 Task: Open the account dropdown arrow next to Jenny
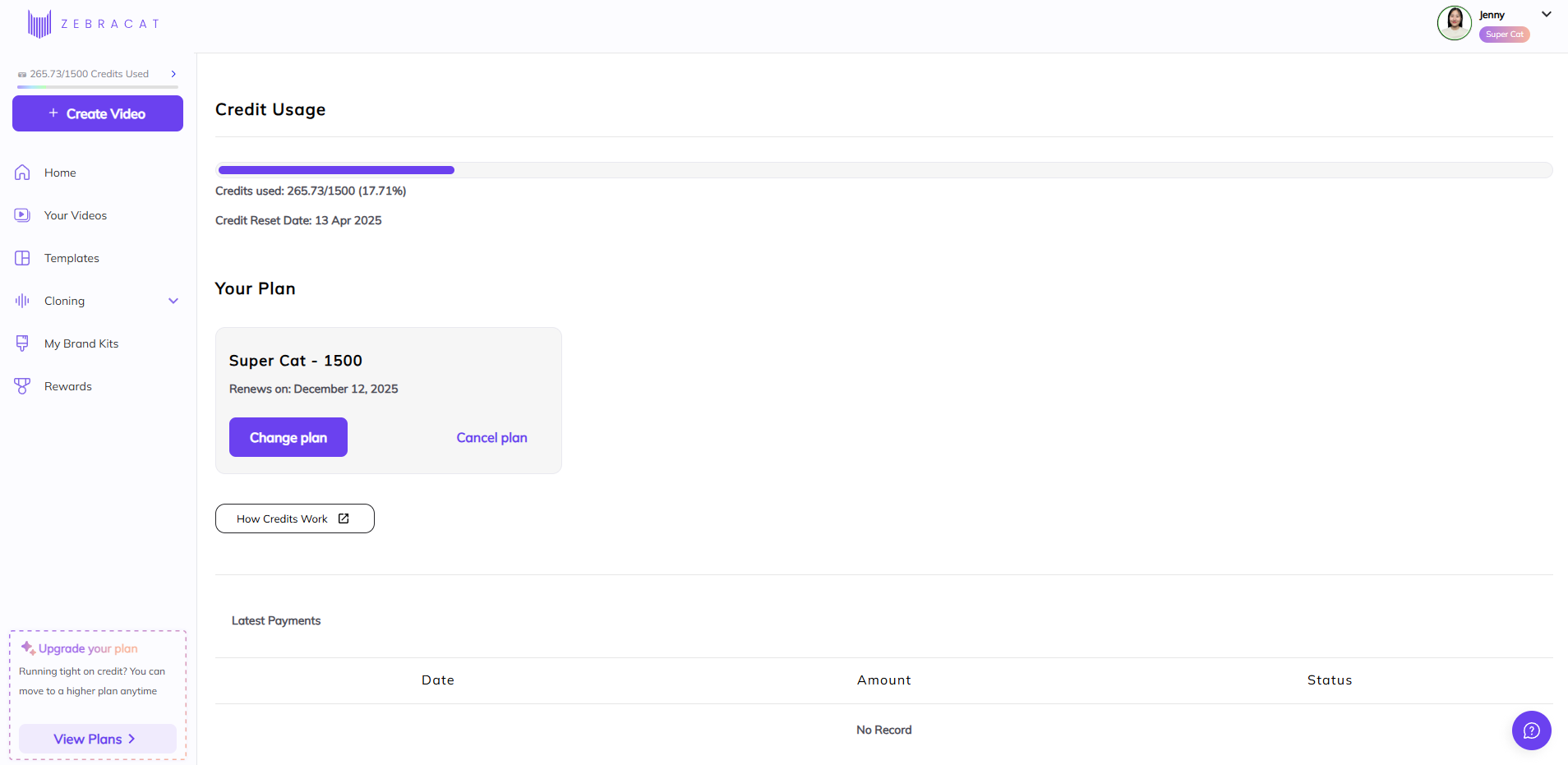1547,14
